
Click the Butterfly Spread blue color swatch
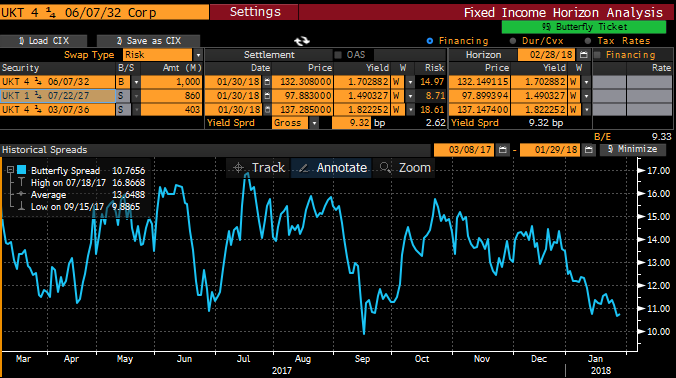[x=22, y=170]
